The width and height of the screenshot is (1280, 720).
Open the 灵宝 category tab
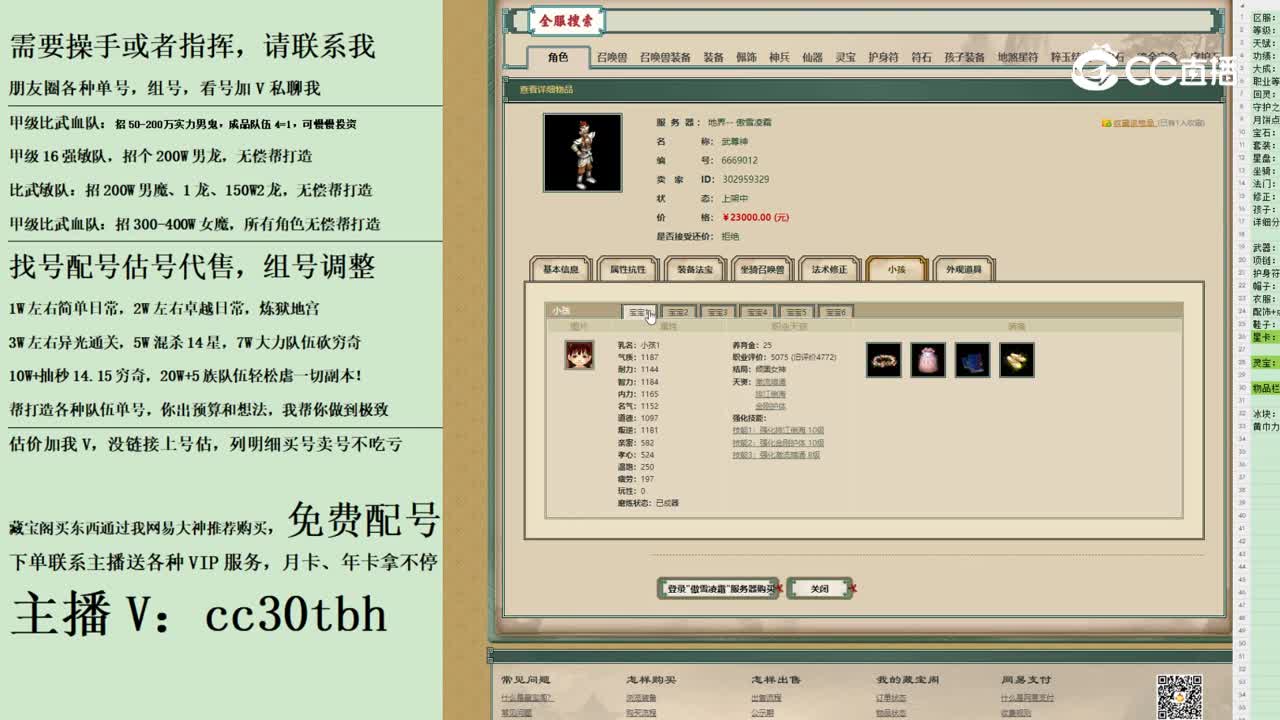pyautogui.click(x=845, y=57)
